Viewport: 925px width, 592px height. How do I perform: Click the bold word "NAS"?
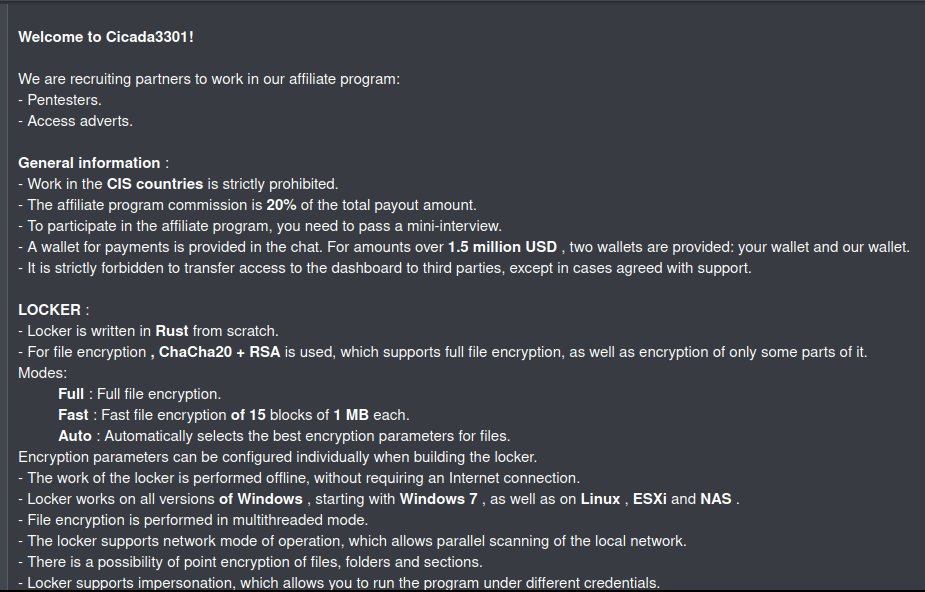(x=716, y=499)
